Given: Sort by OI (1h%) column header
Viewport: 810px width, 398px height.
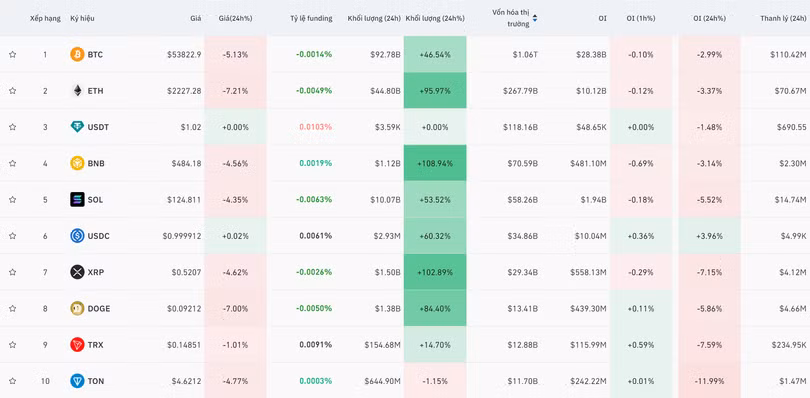Looking at the screenshot, I should (641, 18).
